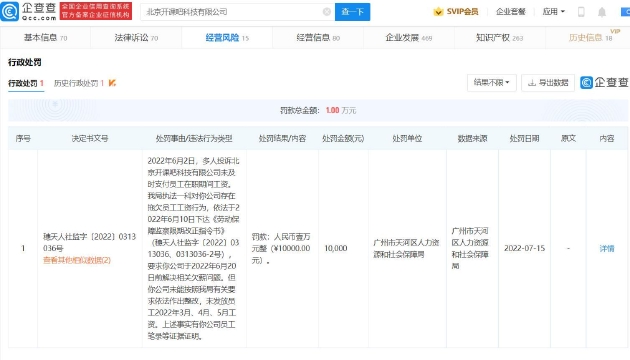Click the 处罚金额(元) column header
This screenshot has width=630, height=360.
click(343, 138)
